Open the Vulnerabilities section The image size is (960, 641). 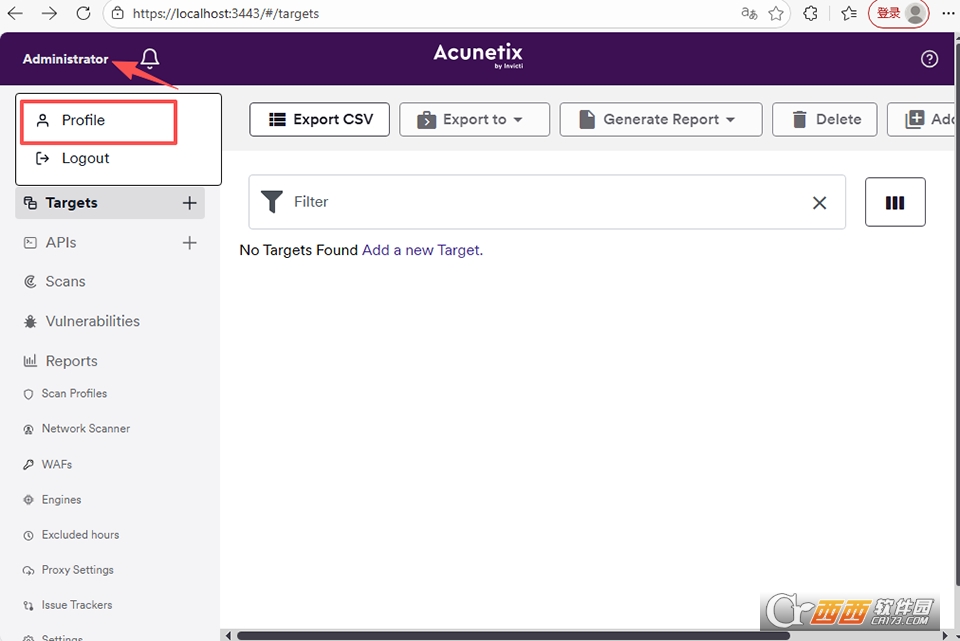92,321
